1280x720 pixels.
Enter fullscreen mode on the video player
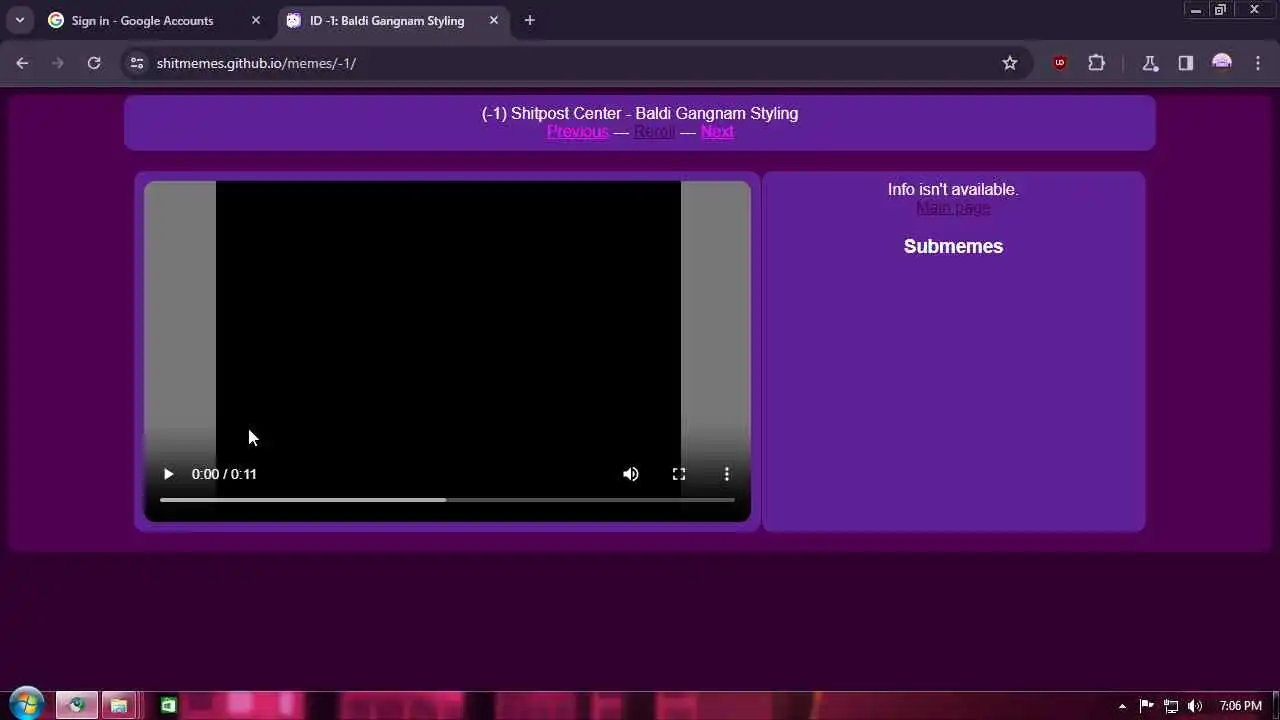(x=679, y=474)
